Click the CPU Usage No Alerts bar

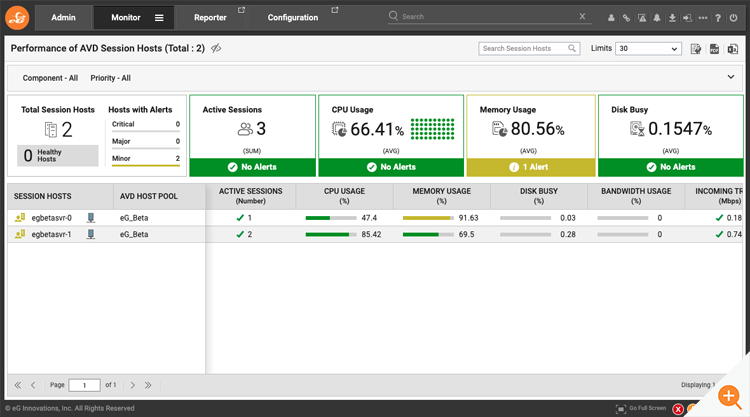[391, 167]
